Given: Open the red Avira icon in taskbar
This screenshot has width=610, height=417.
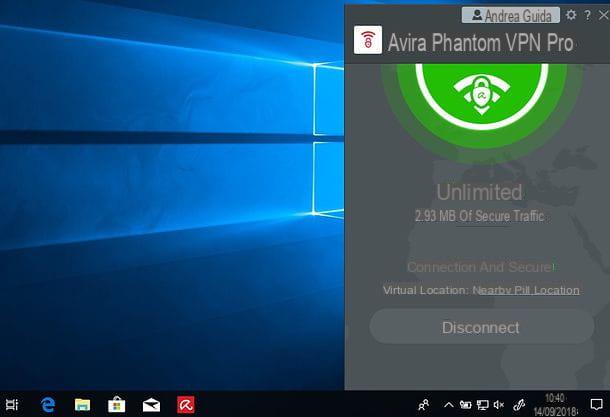Looking at the screenshot, I should click(x=186, y=405).
